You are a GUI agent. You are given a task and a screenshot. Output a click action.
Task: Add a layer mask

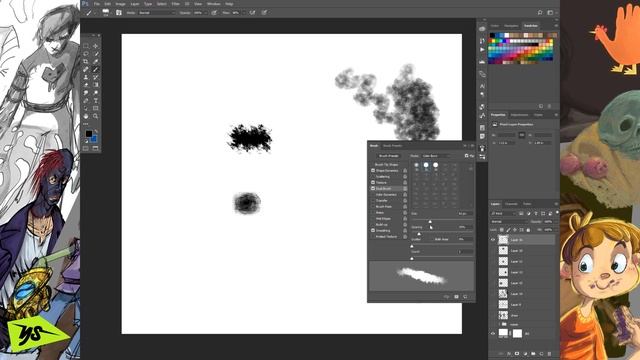(517, 353)
